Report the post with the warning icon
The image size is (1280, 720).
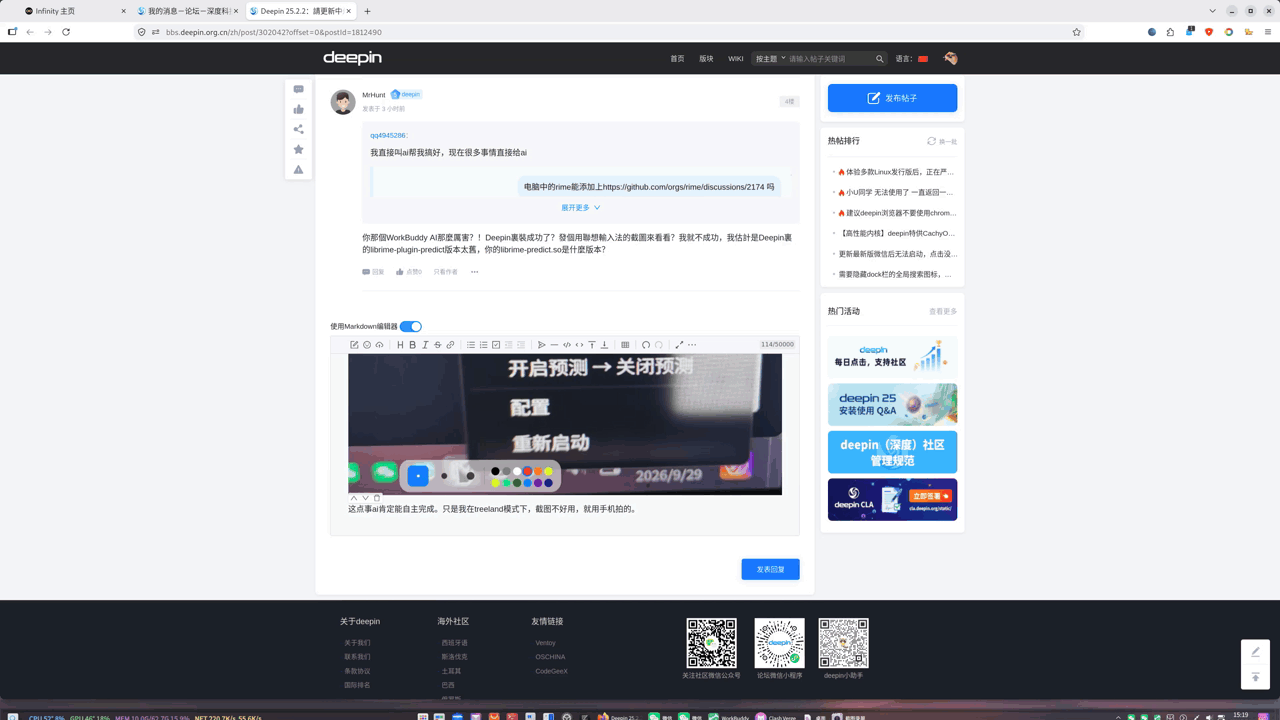click(x=298, y=170)
